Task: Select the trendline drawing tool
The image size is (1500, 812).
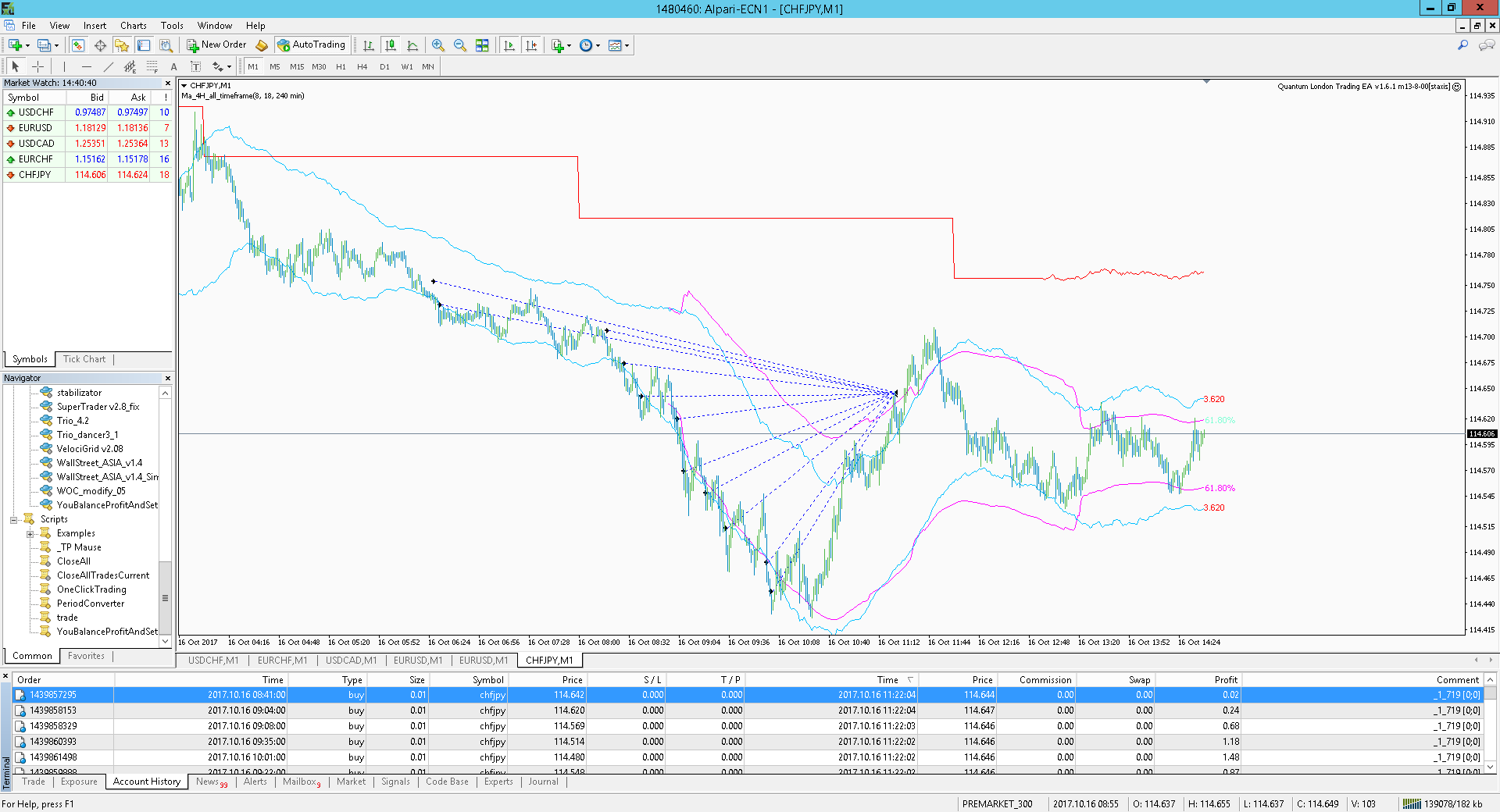Action: (109, 66)
